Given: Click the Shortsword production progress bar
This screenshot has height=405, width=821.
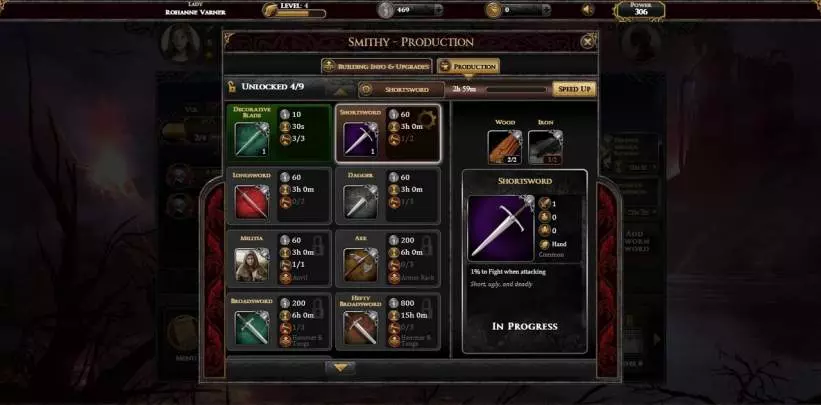Looking at the screenshot, I should coord(516,90).
